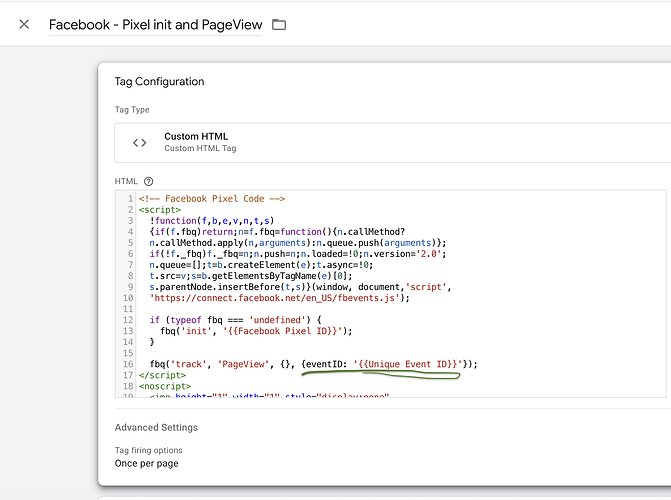Click the folder icon beside the tag name
The width and height of the screenshot is (671, 500).
point(279,25)
